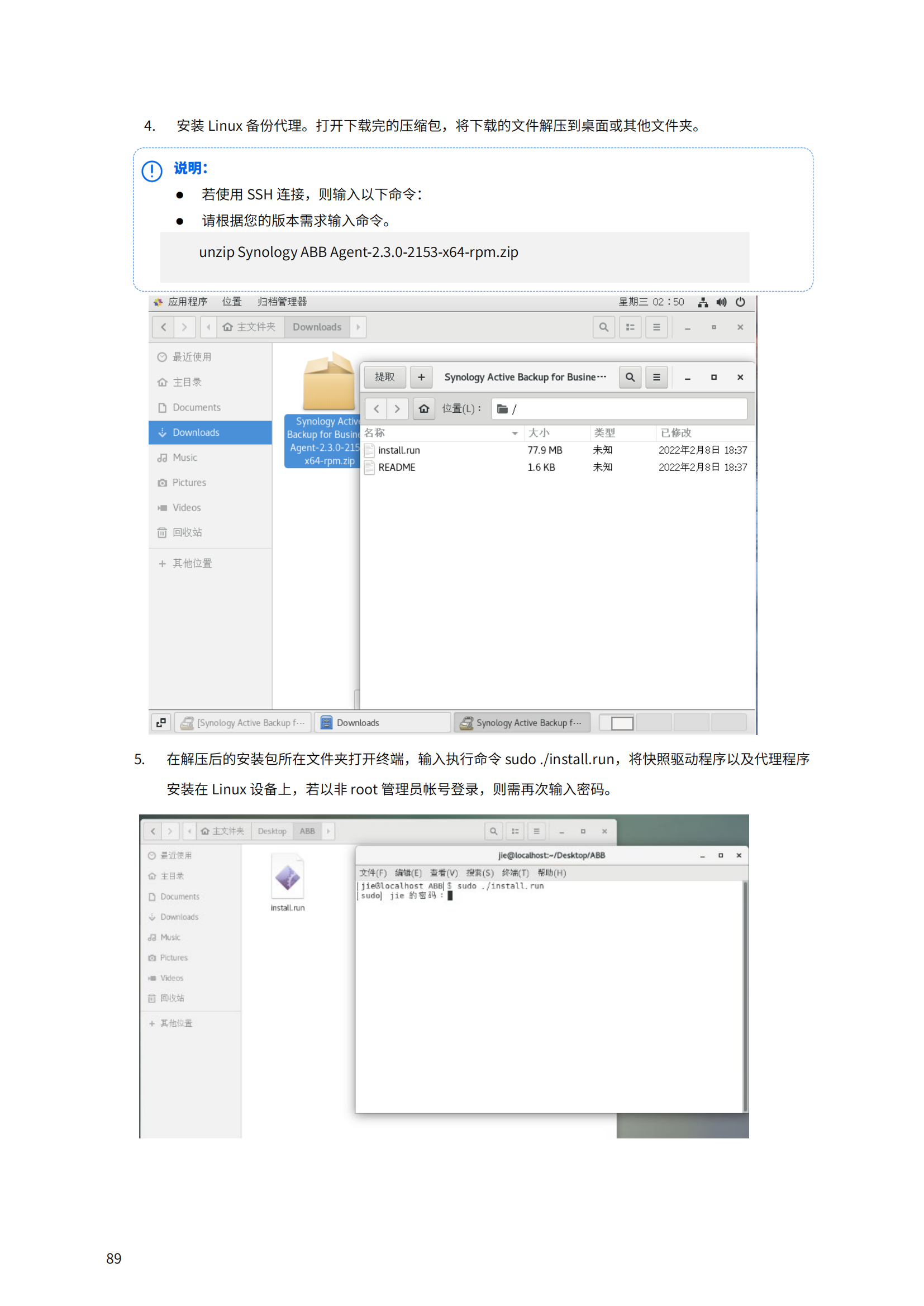Screen dimensions: 924x1306
Task: Click the search icon in ABB file manager
Action: pyautogui.click(x=493, y=831)
